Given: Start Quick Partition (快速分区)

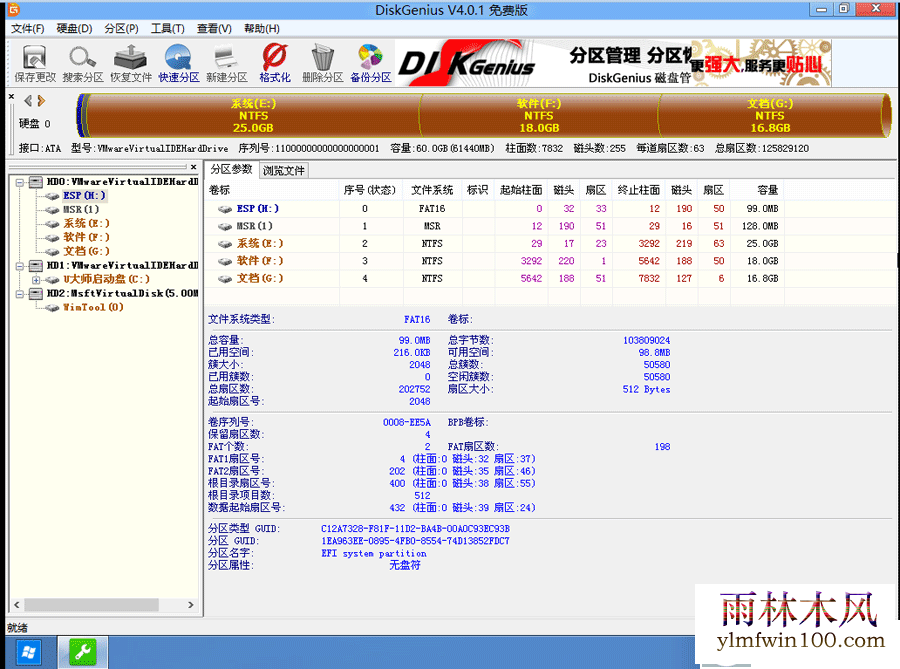Looking at the screenshot, I should click(x=179, y=64).
